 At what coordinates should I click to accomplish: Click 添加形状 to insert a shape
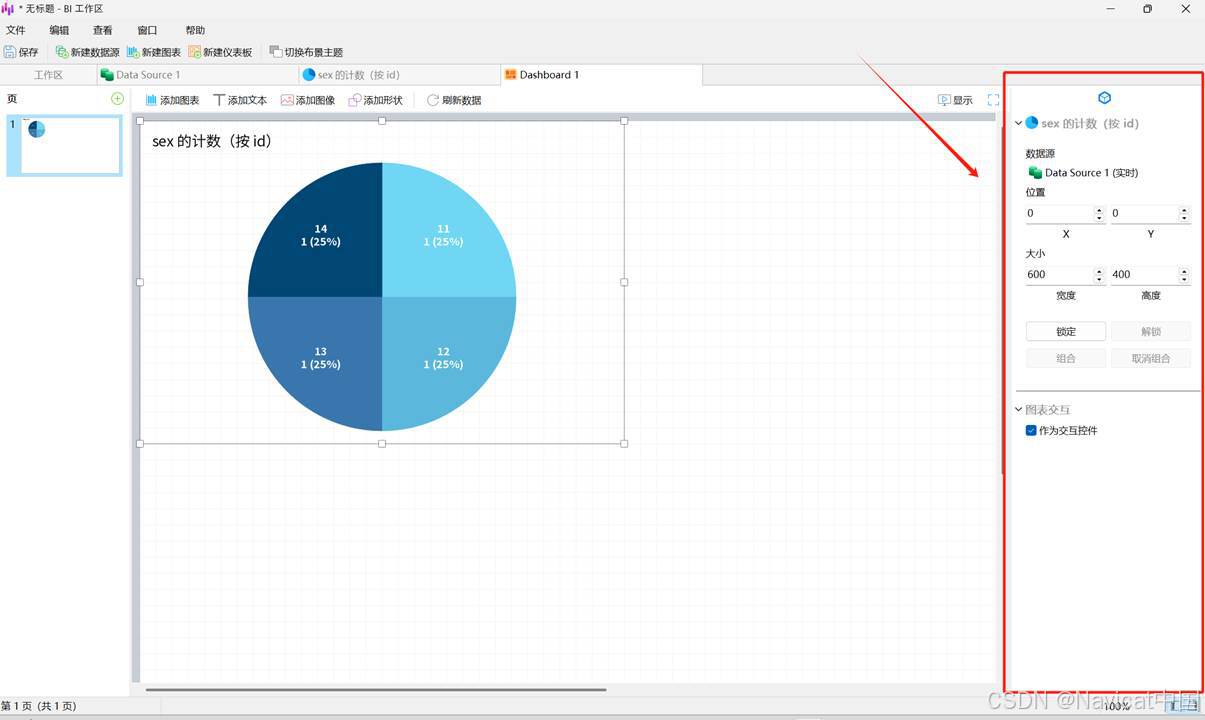pyautogui.click(x=376, y=100)
